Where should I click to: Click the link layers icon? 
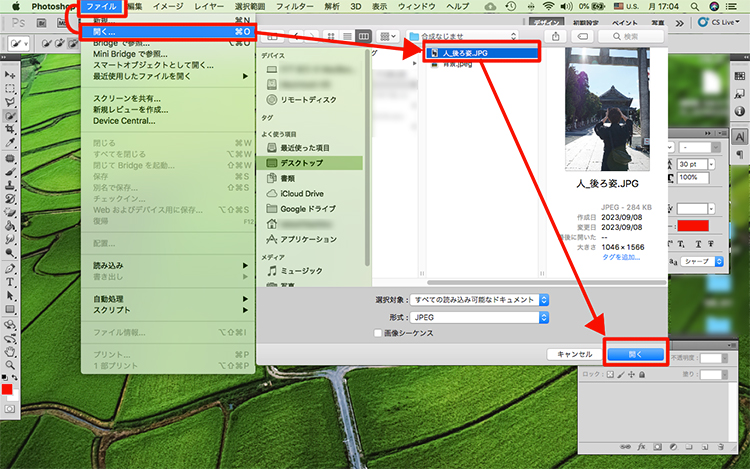tap(626, 447)
